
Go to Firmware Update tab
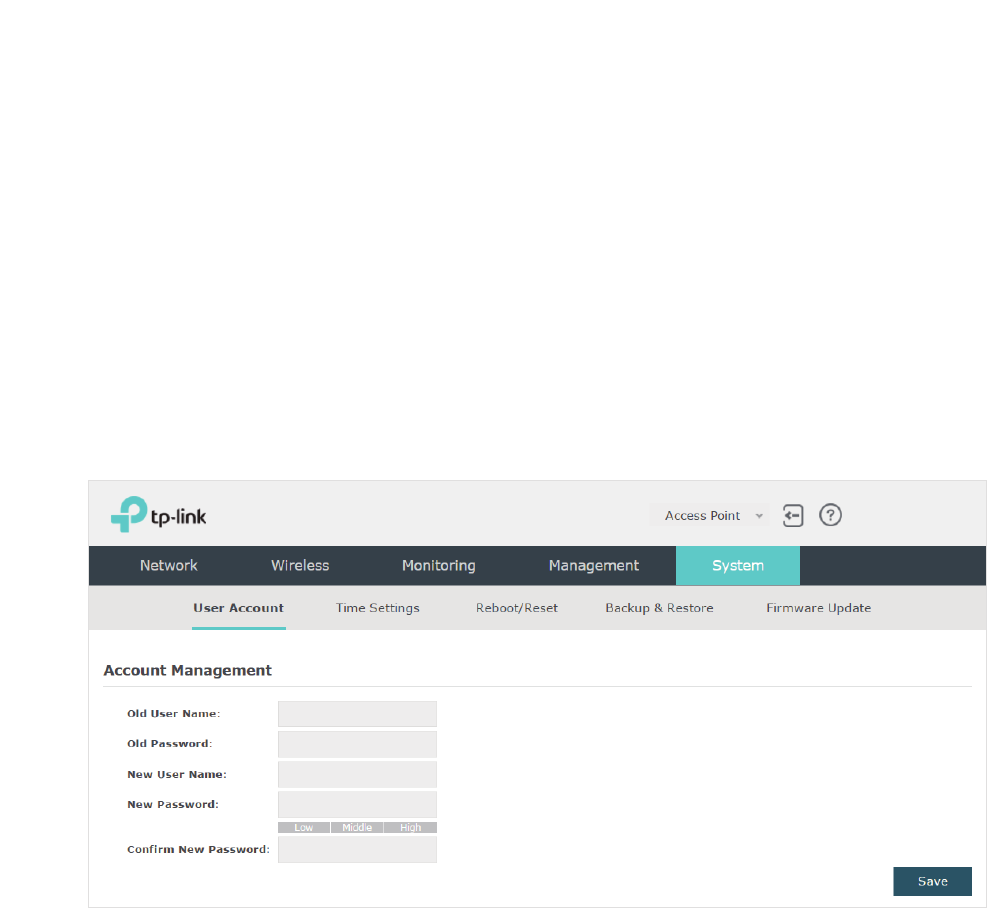click(819, 608)
